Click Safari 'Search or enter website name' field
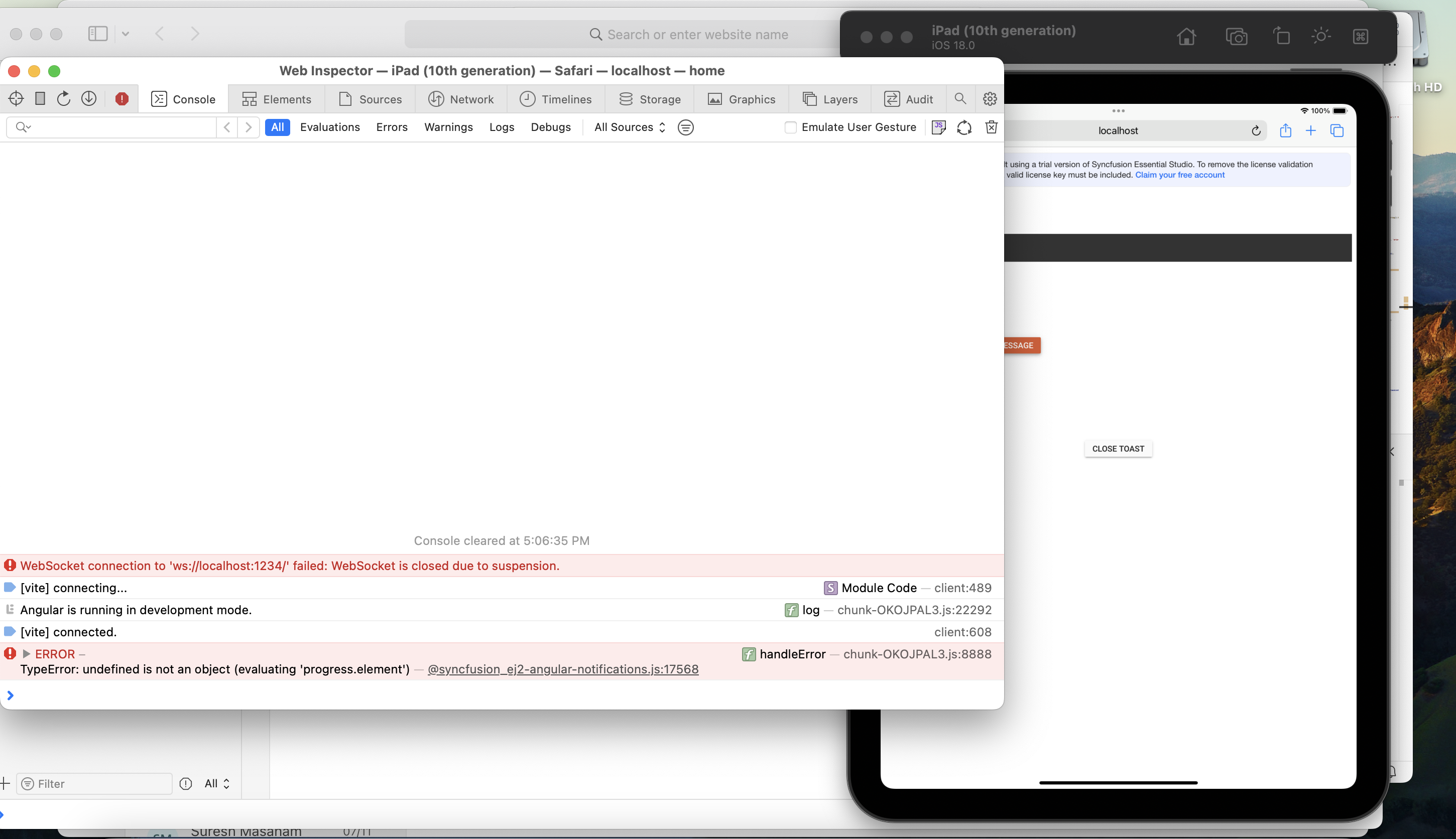This screenshot has width=1456, height=839. click(623, 35)
